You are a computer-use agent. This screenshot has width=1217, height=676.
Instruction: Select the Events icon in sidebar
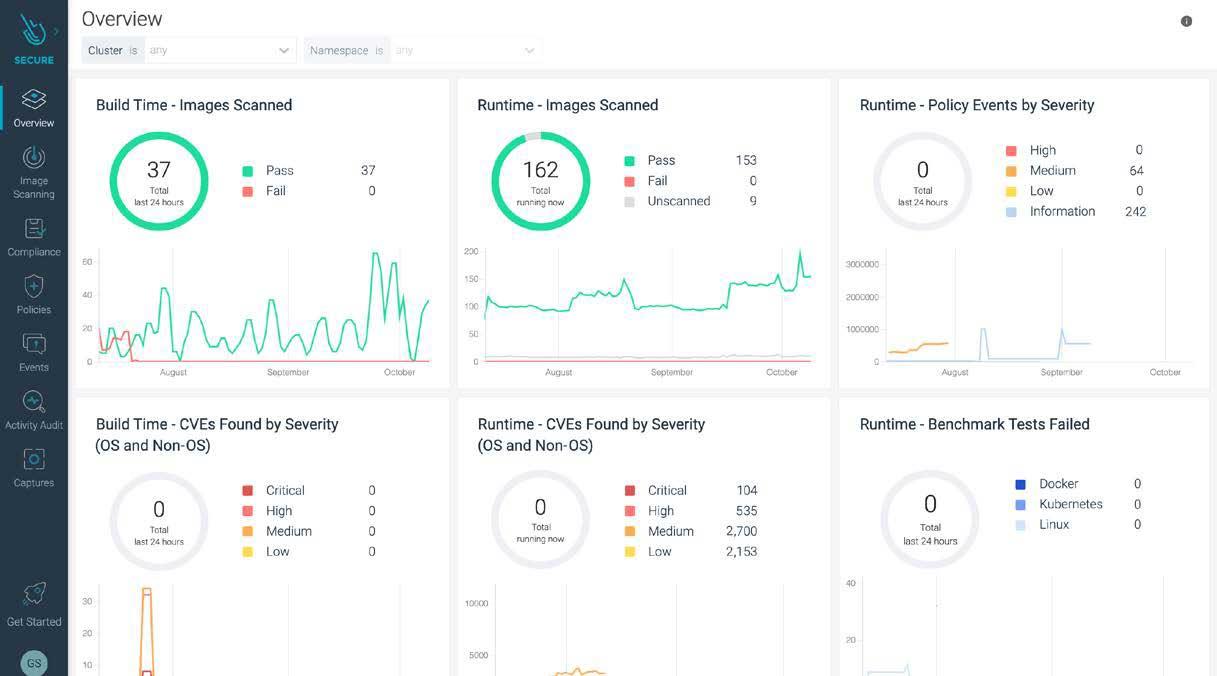(x=33, y=345)
